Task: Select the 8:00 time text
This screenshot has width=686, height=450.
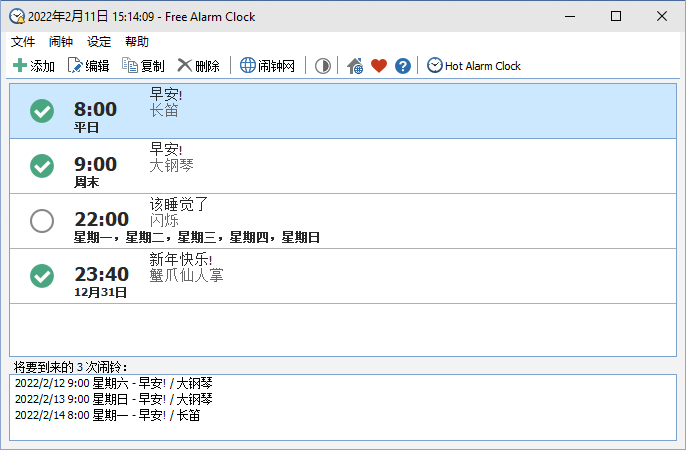Action: 95,109
